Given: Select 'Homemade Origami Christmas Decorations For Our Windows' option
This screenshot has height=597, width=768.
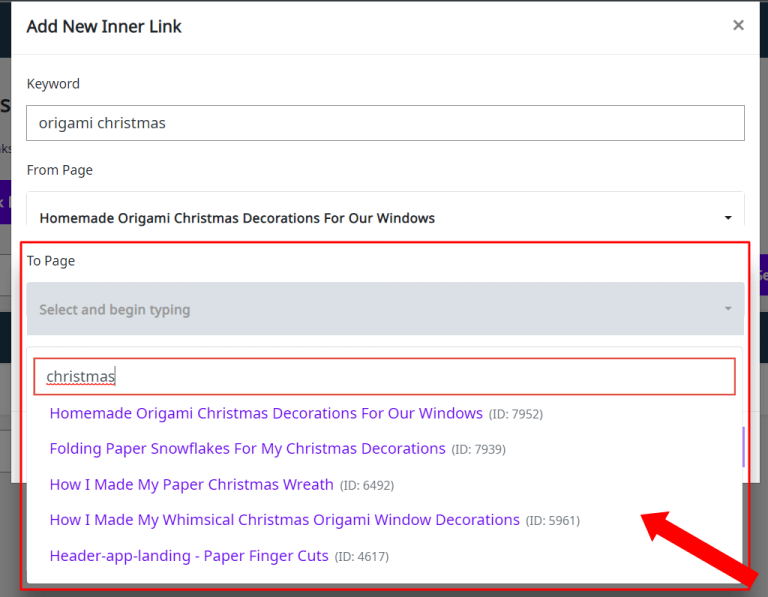Looking at the screenshot, I should point(266,413).
